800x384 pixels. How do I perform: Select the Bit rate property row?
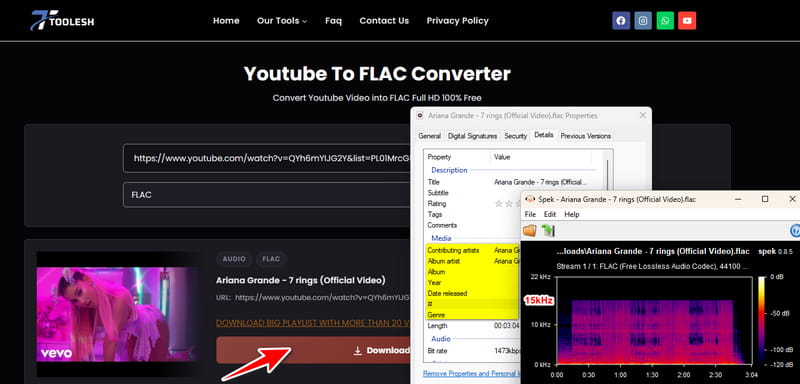(472, 351)
